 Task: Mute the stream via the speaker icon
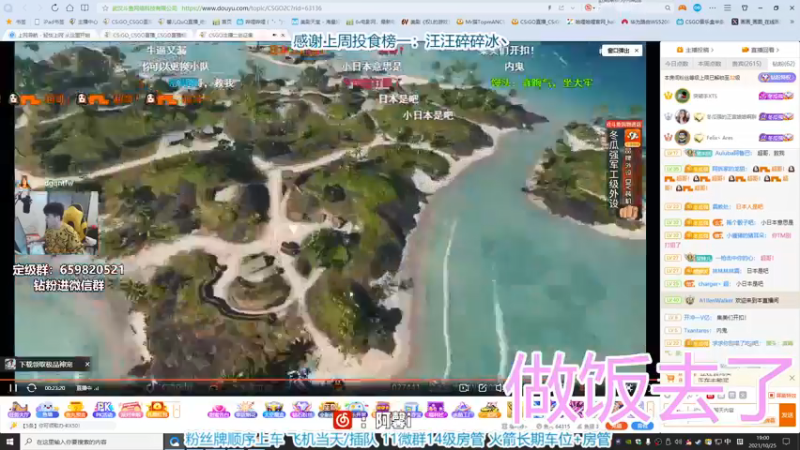[x=499, y=388]
